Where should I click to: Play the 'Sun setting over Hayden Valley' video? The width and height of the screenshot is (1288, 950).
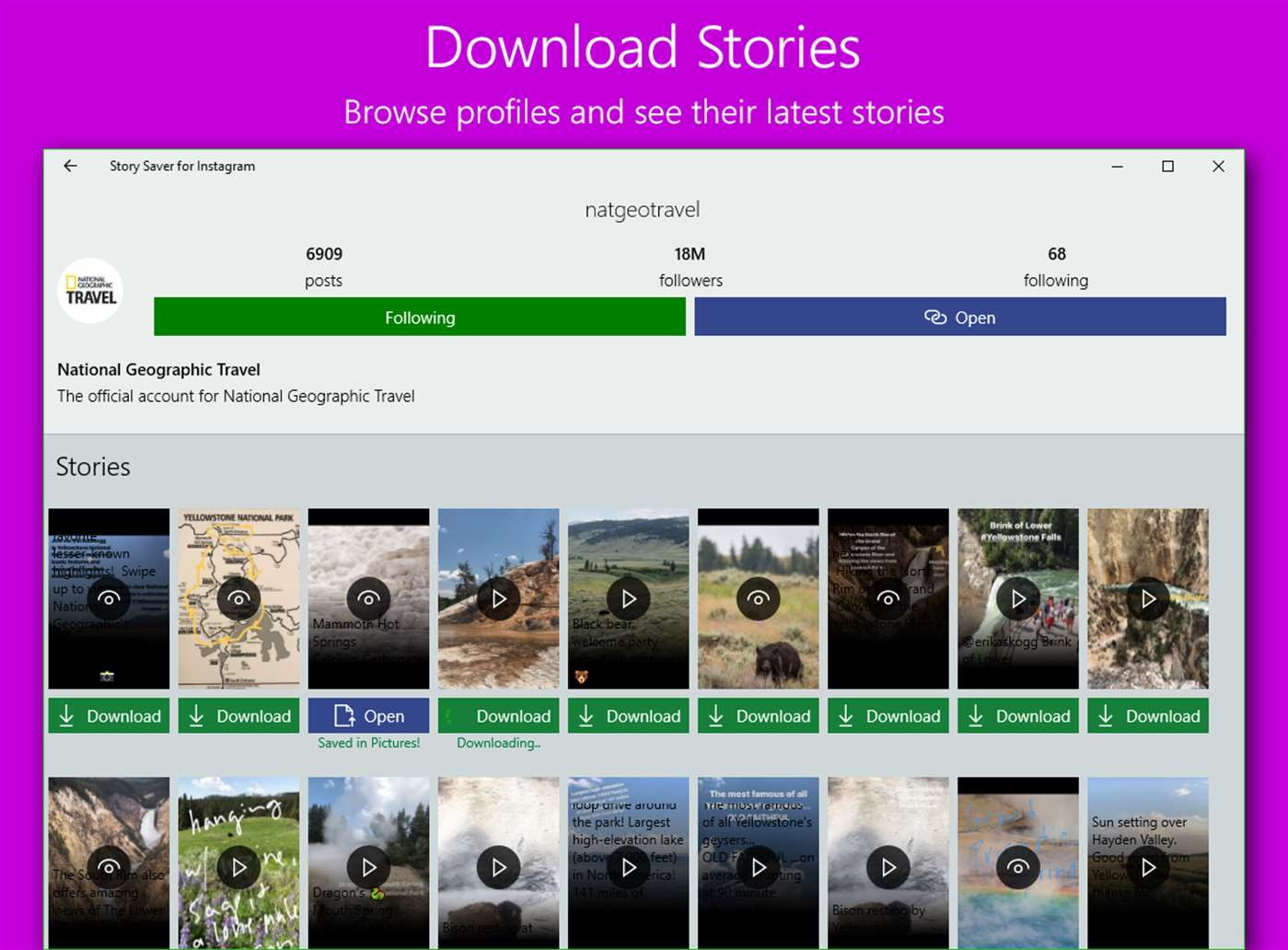coord(1147,865)
